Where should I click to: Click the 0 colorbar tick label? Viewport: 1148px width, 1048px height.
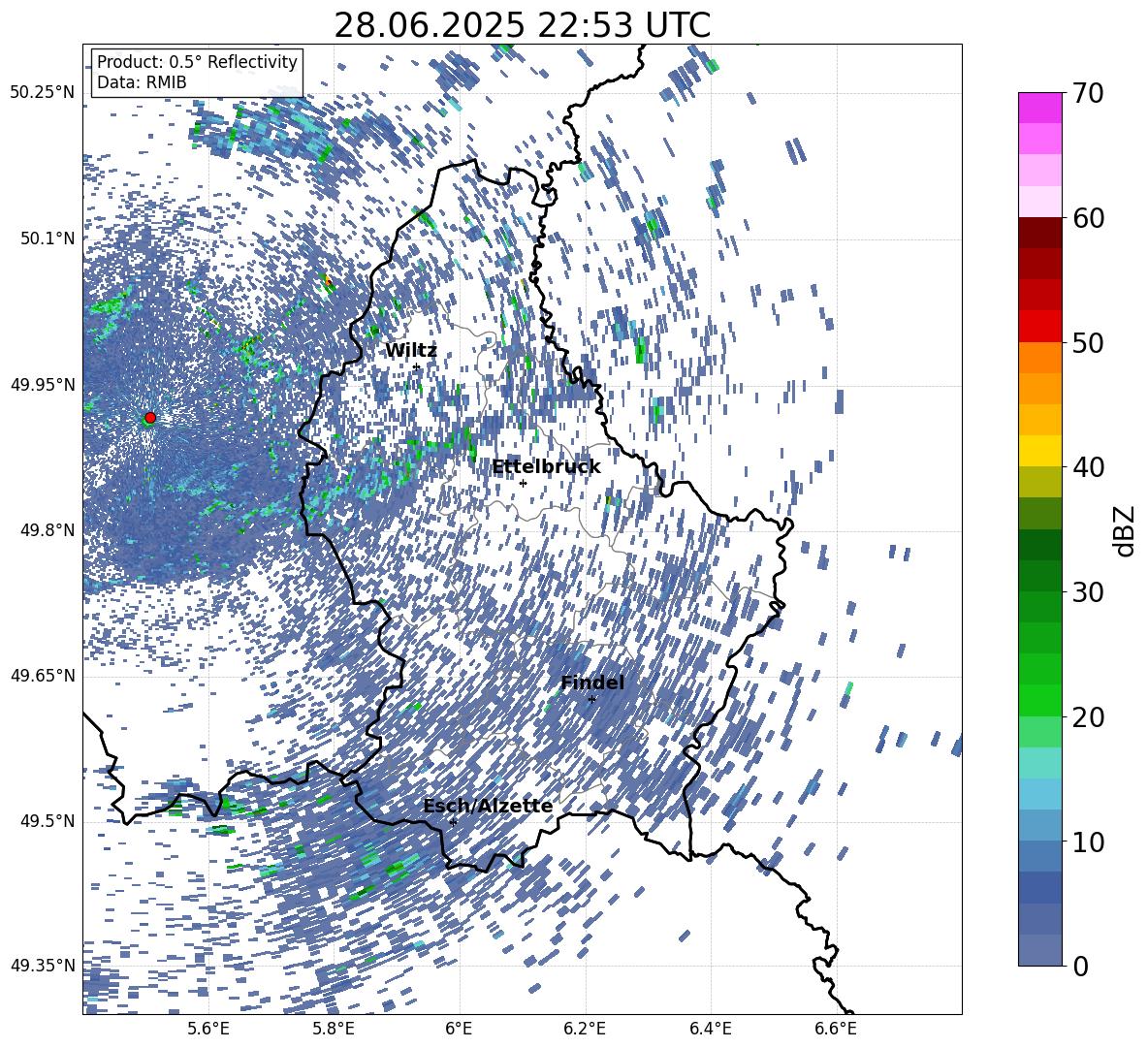tap(1080, 967)
